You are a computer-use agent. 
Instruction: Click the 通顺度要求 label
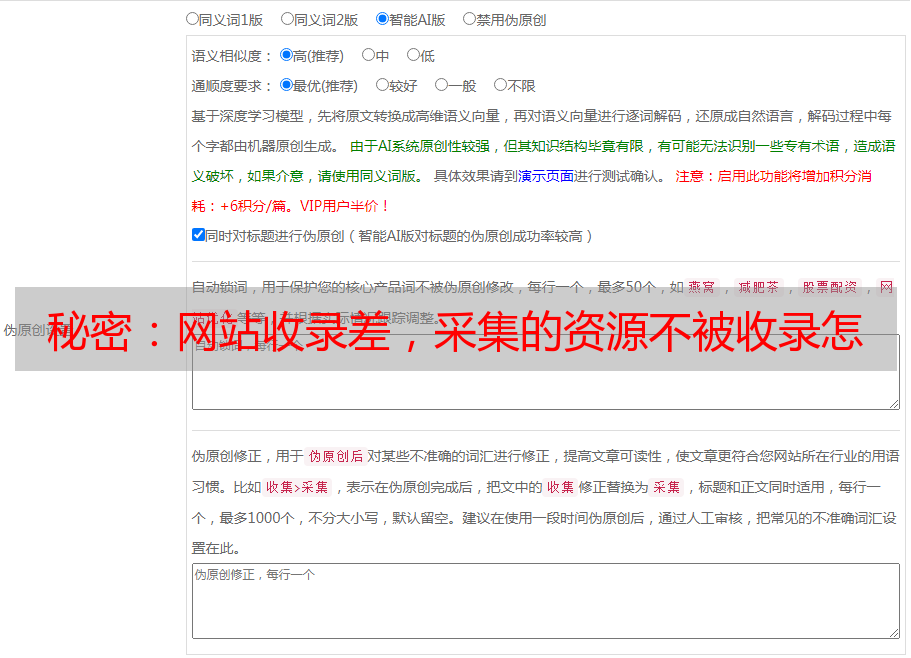coord(232,86)
